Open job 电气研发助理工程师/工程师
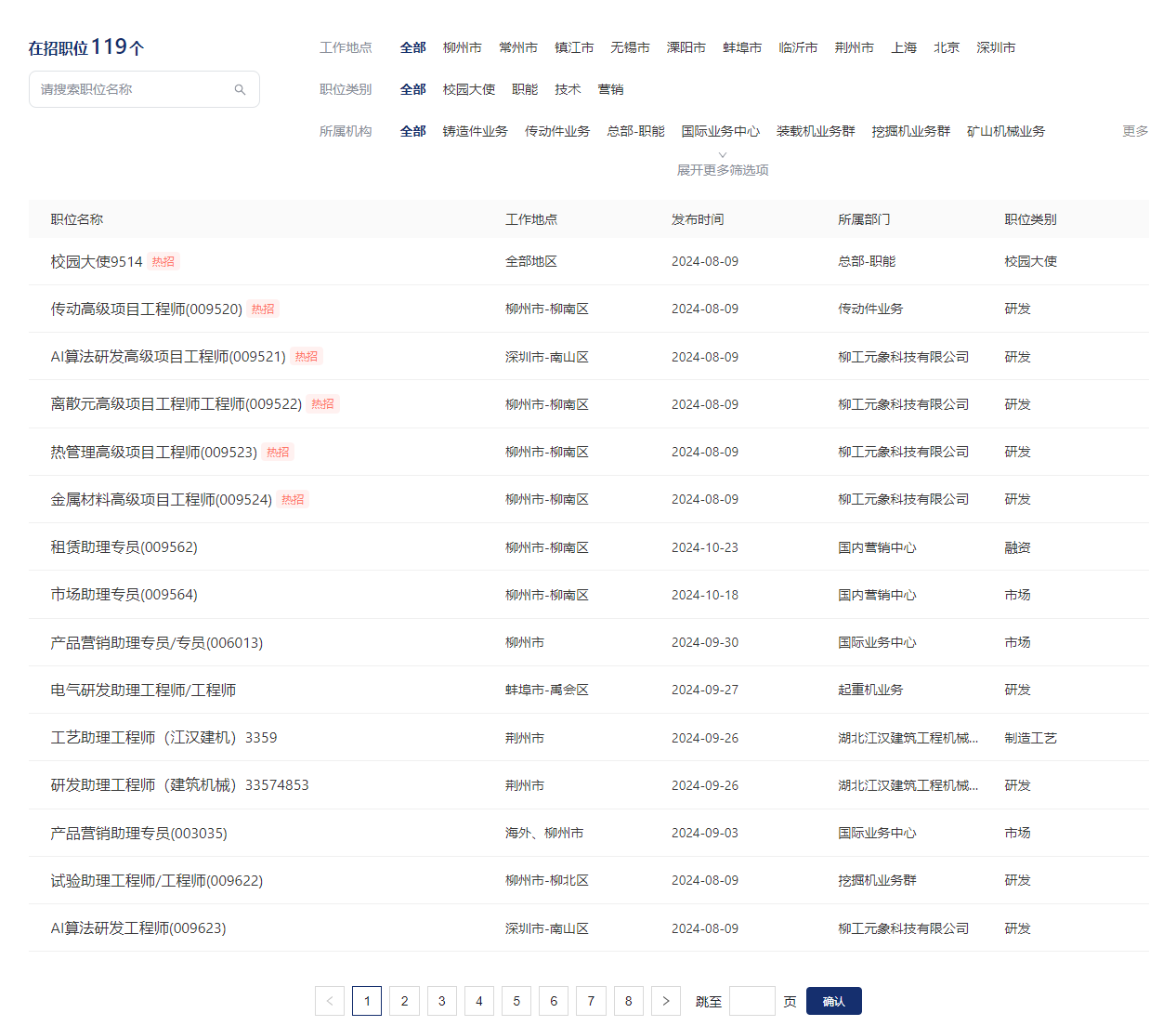This screenshot has width=1176, height=1026. 143,691
